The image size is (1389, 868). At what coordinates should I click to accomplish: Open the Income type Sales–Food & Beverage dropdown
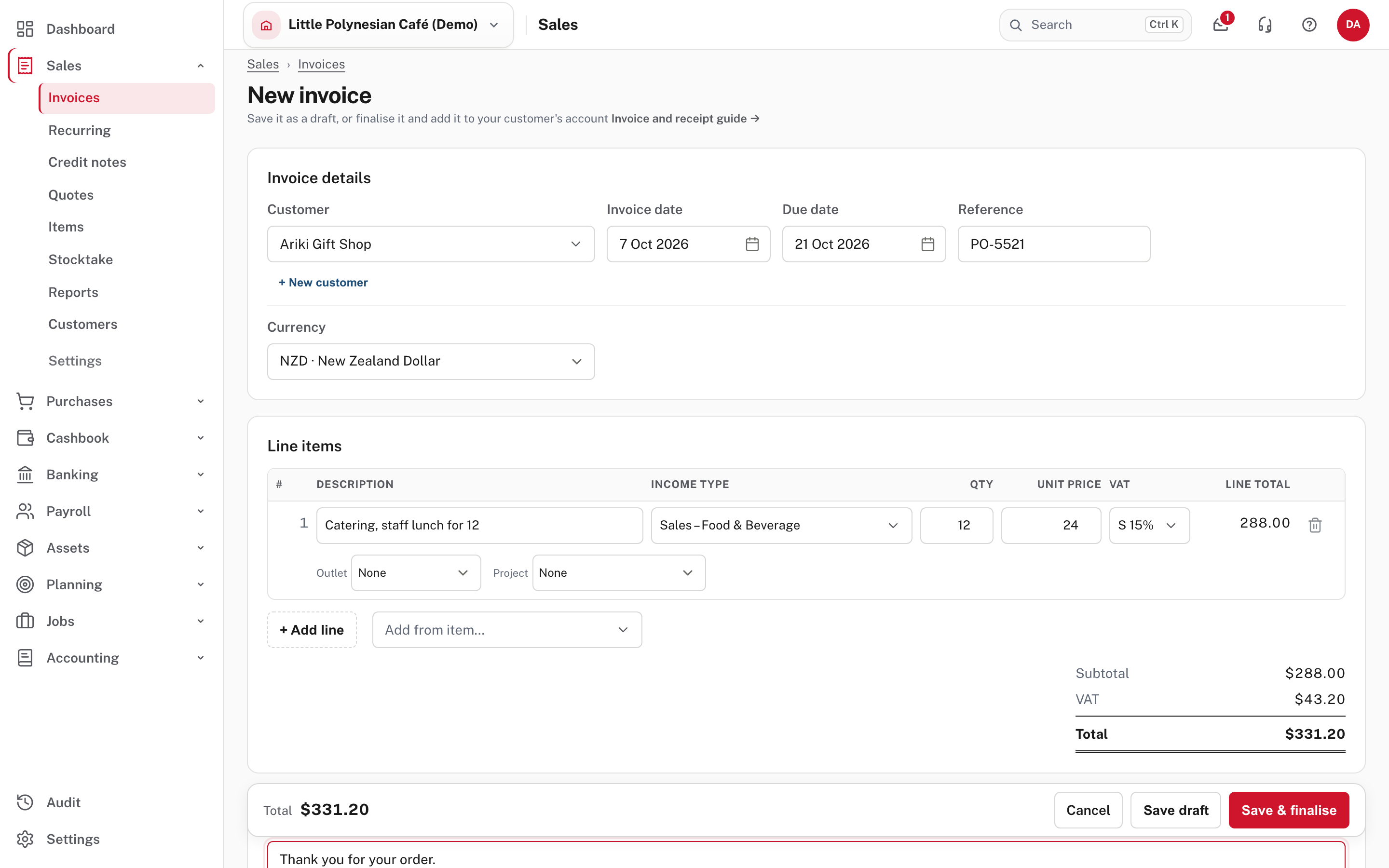781,525
